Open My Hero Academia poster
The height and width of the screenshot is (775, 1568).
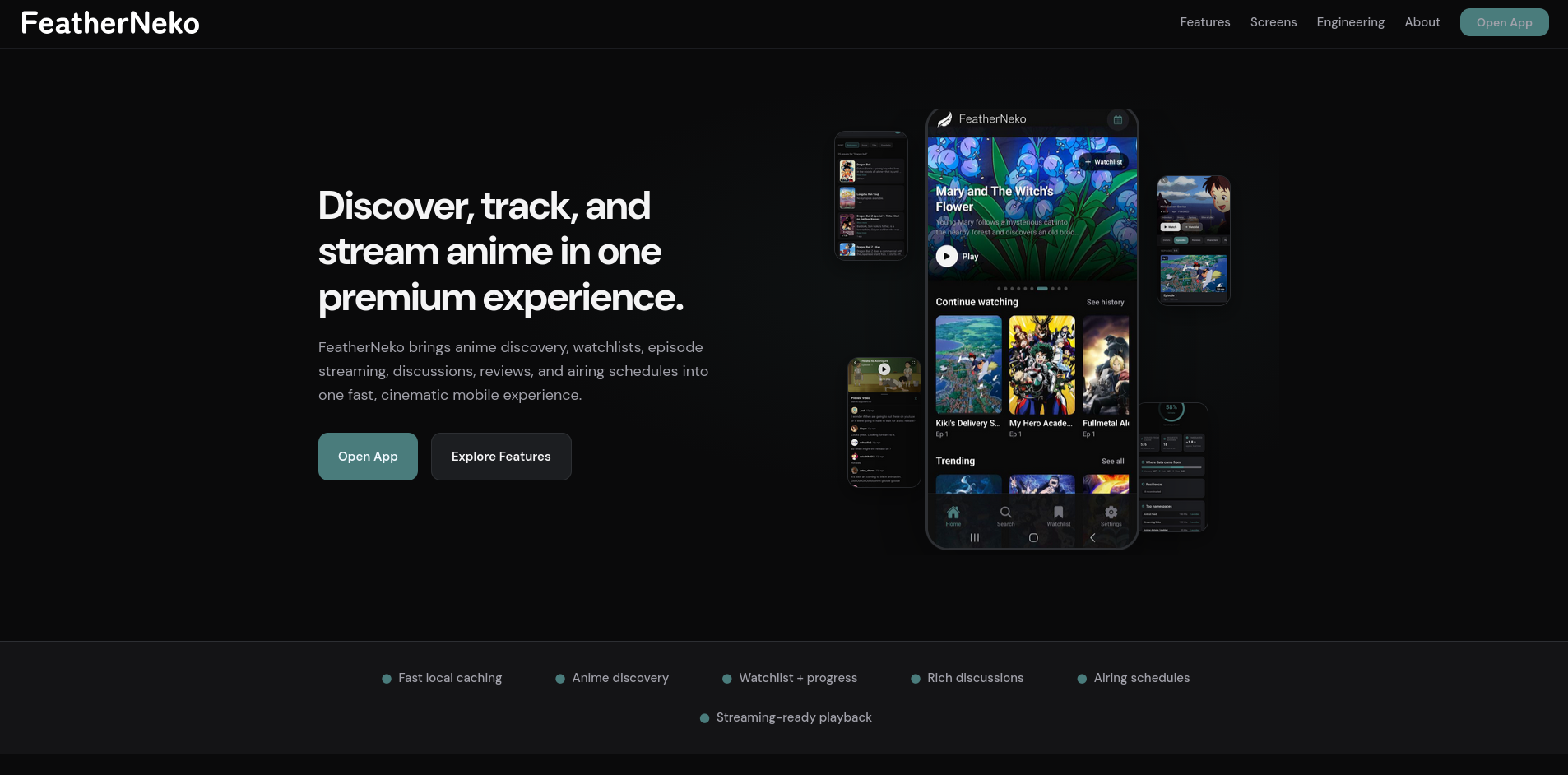[x=1041, y=364]
